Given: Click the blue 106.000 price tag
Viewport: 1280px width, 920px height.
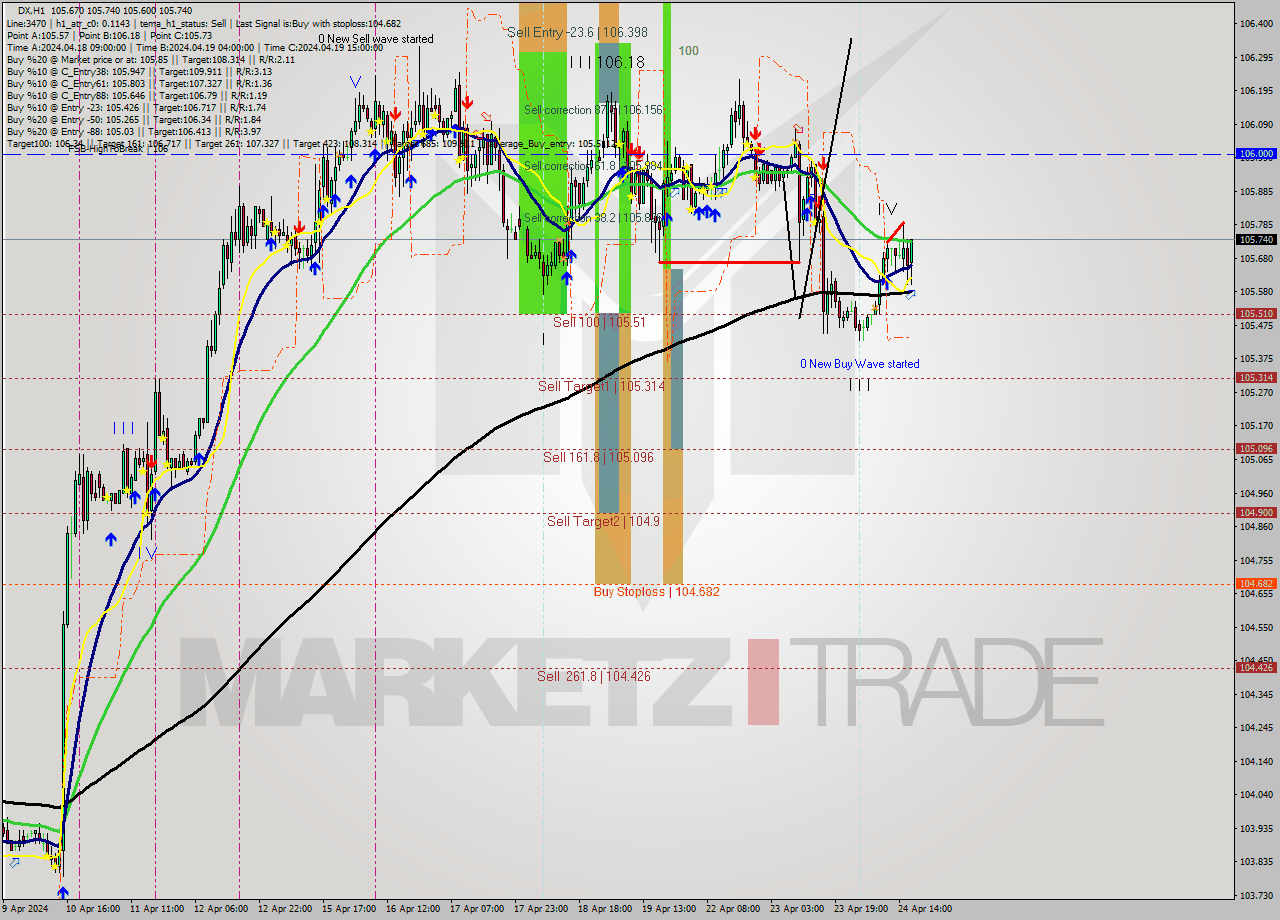Looking at the screenshot, I should click(x=1256, y=154).
